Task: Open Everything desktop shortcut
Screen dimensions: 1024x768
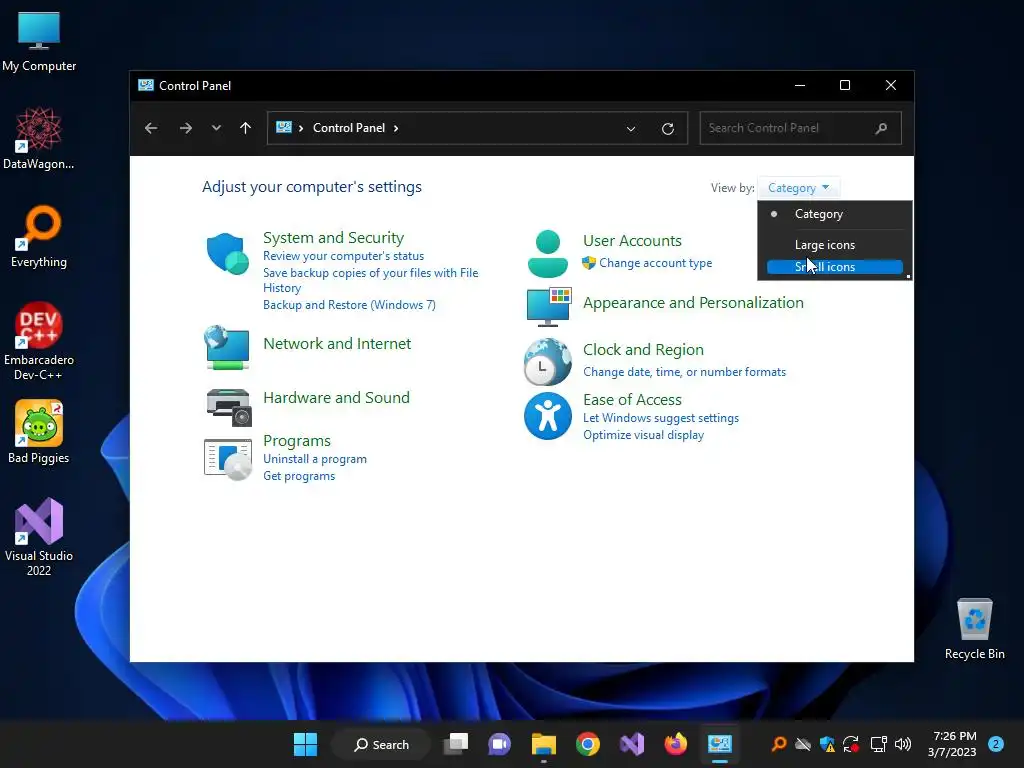Action: pyautogui.click(x=39, y=236)
